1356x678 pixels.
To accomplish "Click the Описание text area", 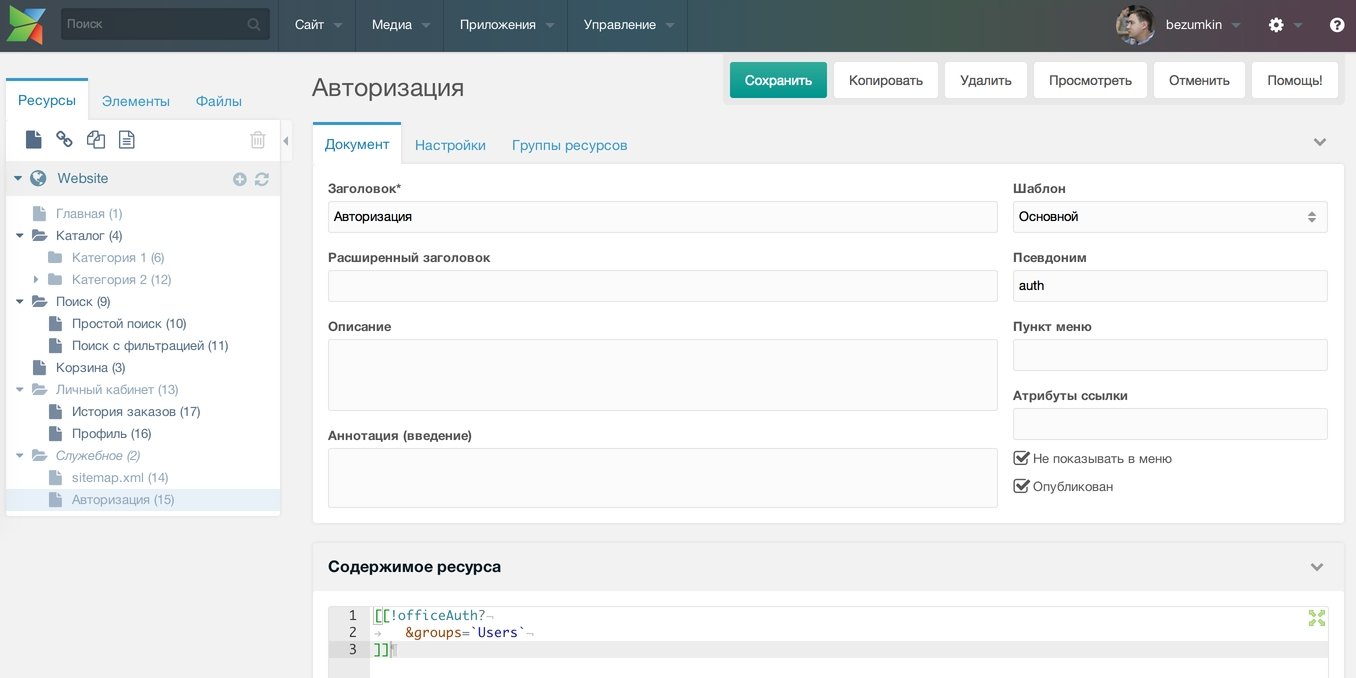I will pyautogui.click(x=662, y=375).
